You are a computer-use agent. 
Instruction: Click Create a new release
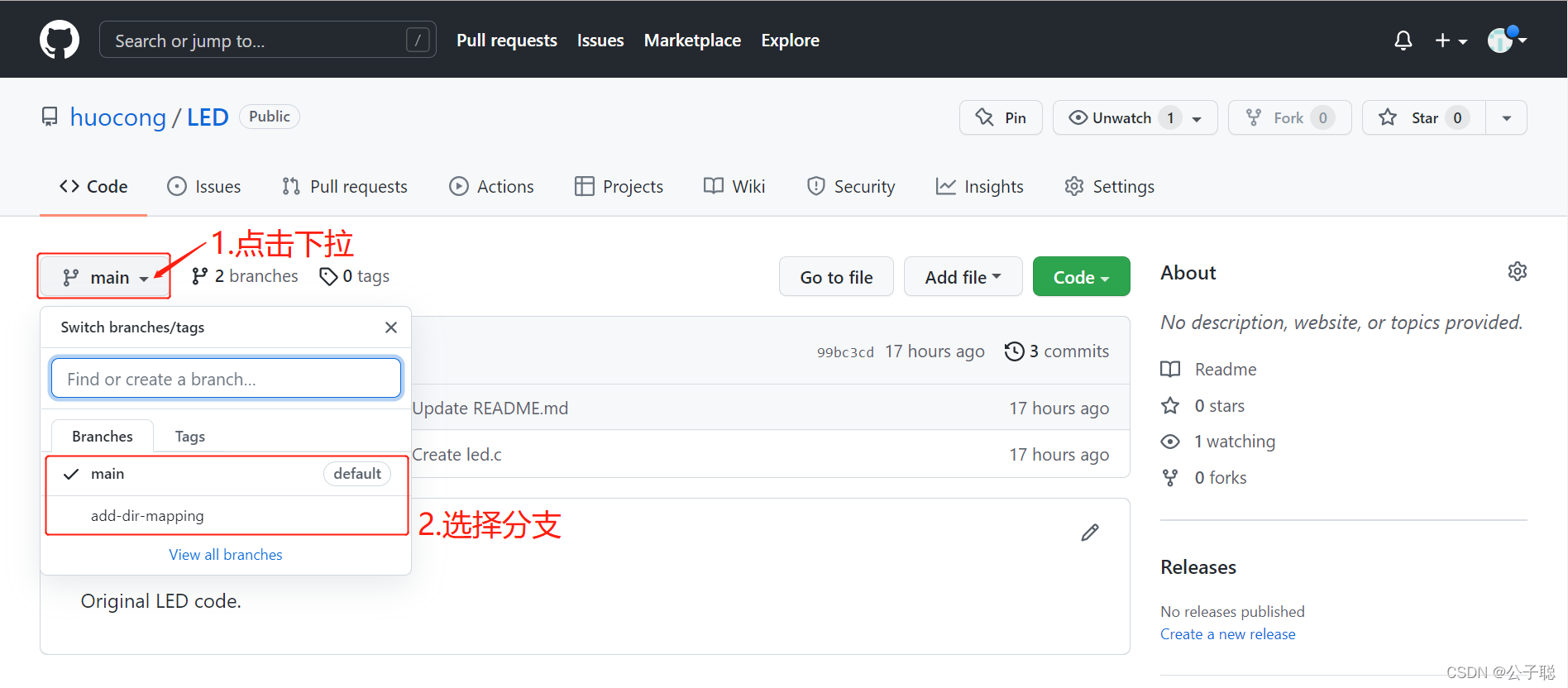pyautogui.click(x=1227, y=634)
